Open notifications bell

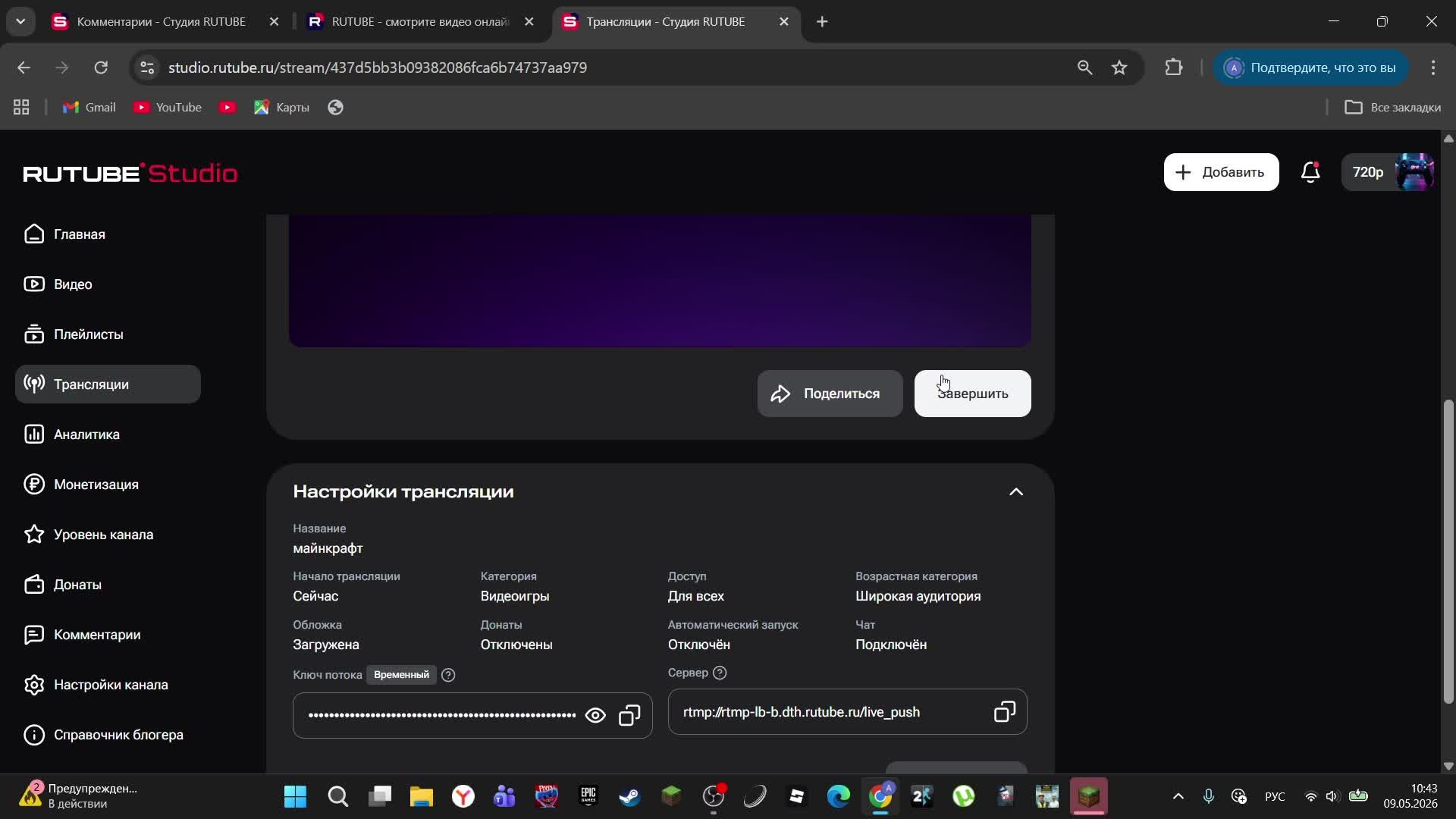click(1310, 172)
